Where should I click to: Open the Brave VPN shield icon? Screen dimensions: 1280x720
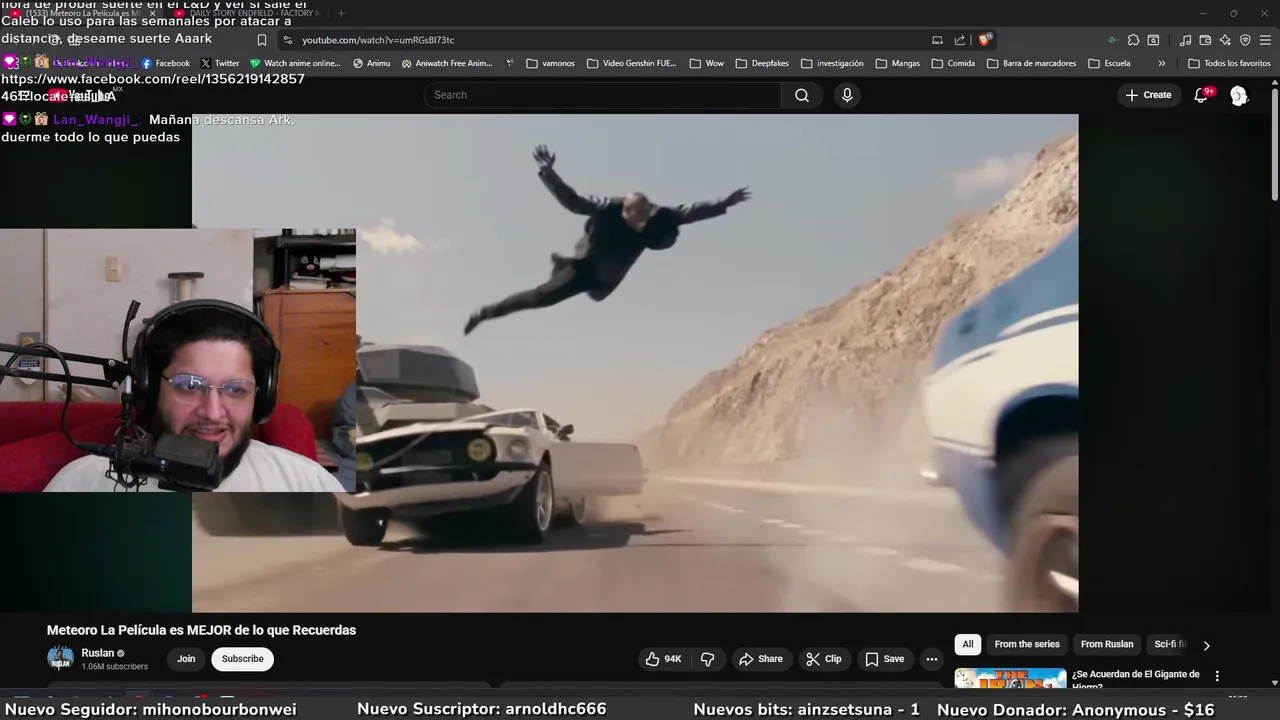click(x=1245, y=40)
